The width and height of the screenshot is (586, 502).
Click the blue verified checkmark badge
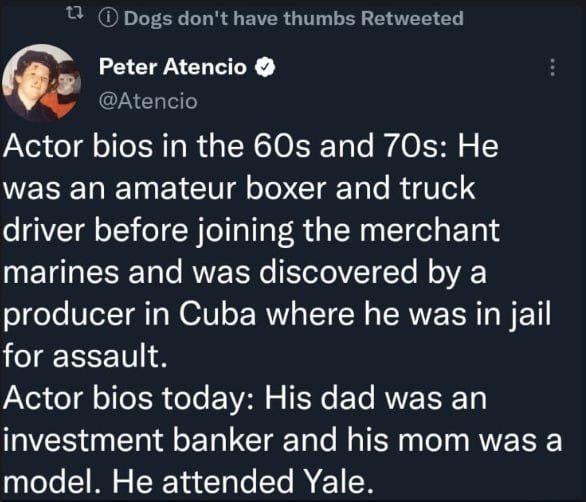[265, 67]
